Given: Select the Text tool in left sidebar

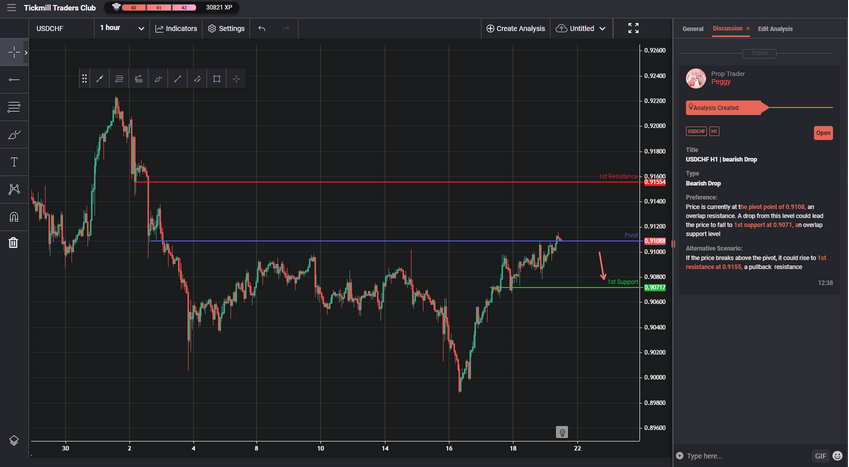Looking at the screenshot, I should pyautogui.click(x=14, y=162).
